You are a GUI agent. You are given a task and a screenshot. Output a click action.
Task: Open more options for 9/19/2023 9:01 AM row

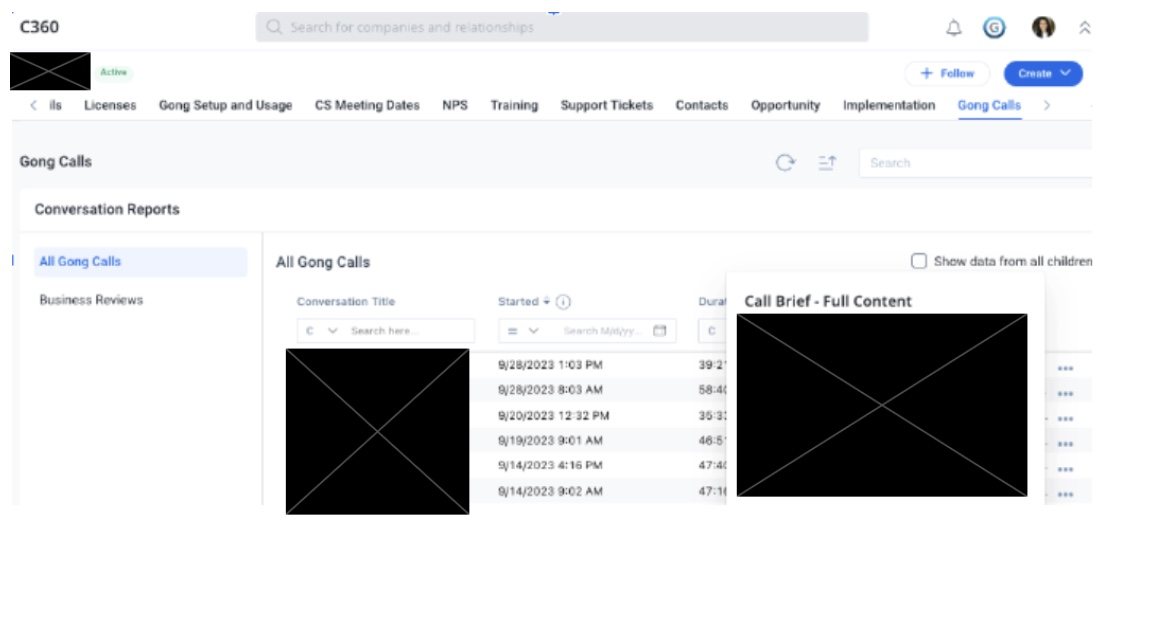(x=1065, y=444)
